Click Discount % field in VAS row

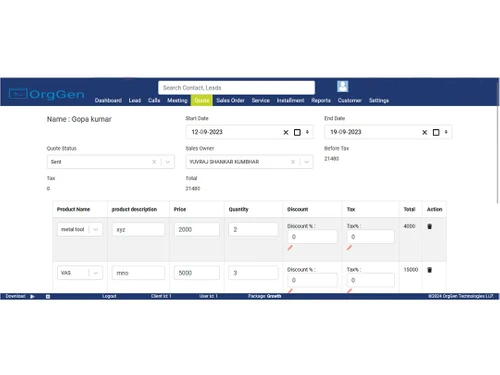pos(312,280)
